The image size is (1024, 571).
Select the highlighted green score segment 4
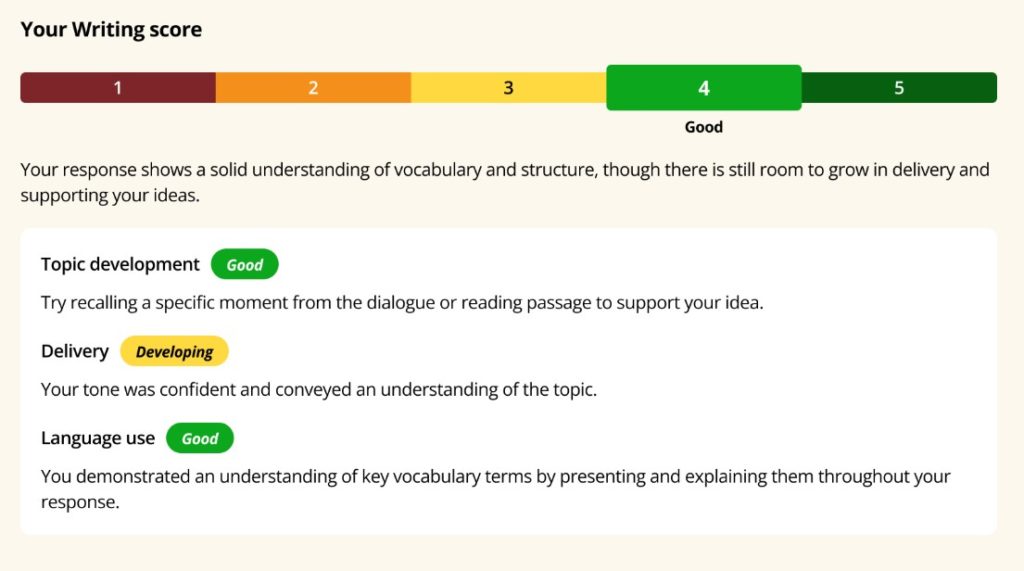[x=703, y=88]
